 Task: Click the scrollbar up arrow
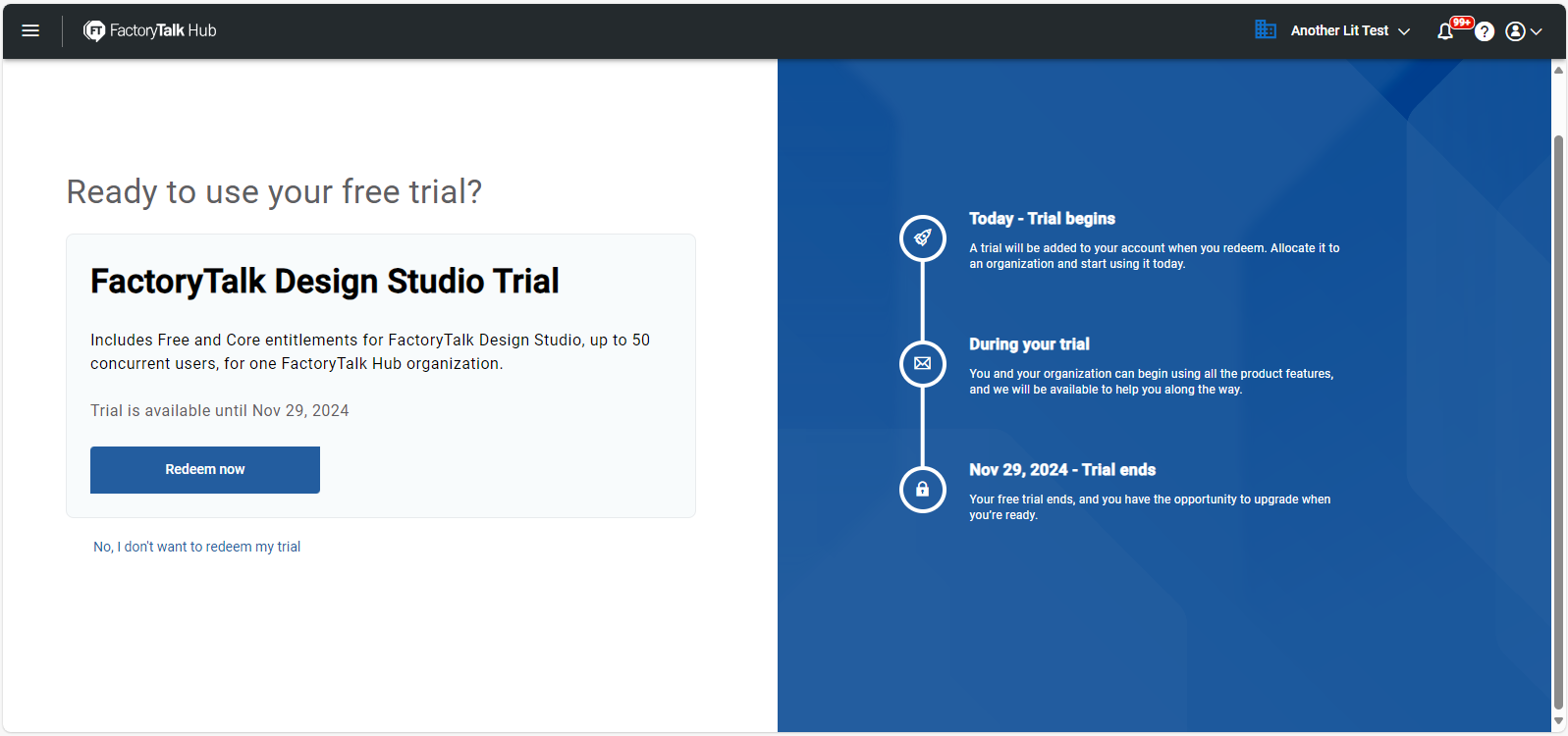[x=1558, y=70]
